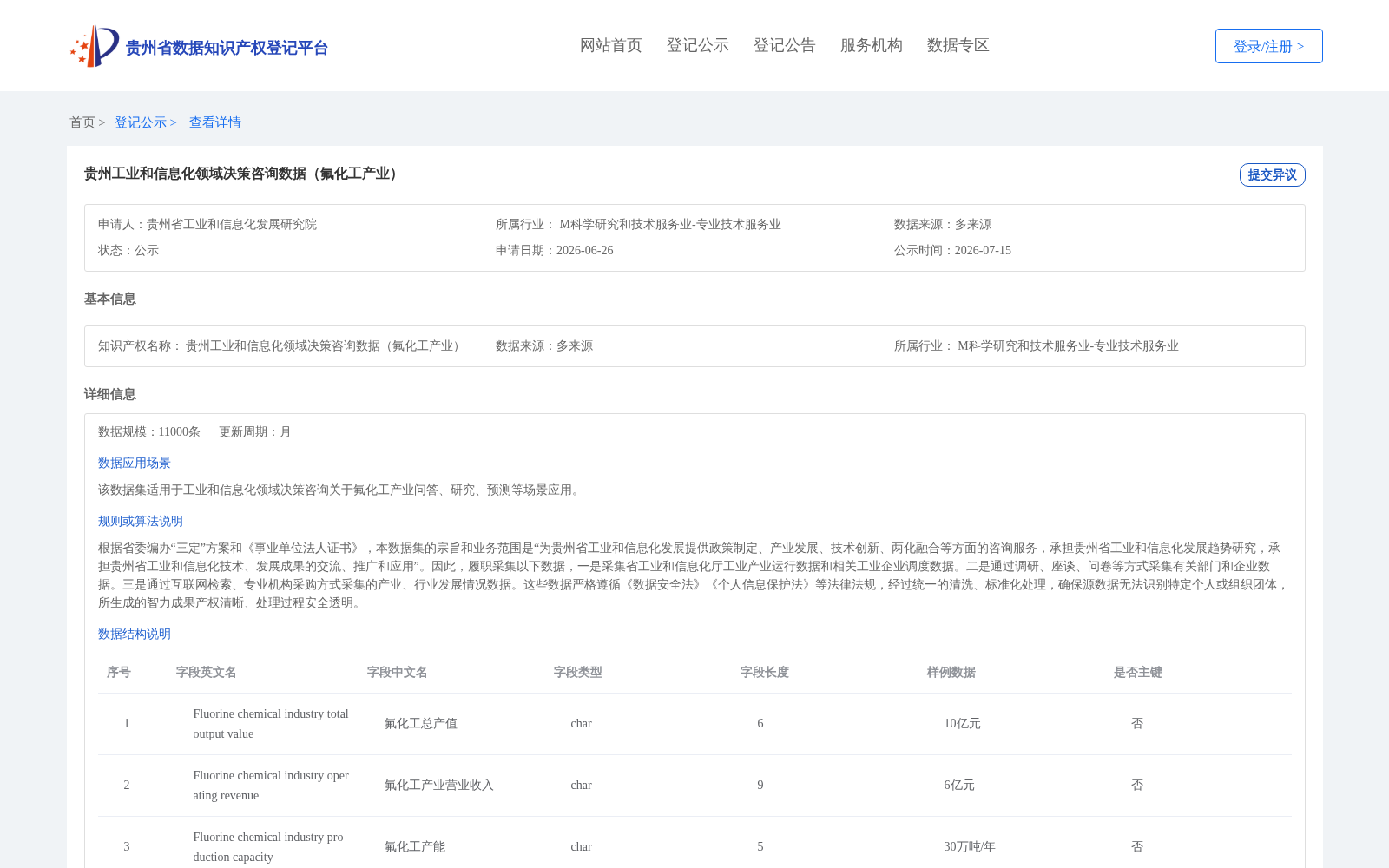Open the 数据专区 navigation item
The height and width of the screenshot is (868, 1389).
click(x=958, y=45)
